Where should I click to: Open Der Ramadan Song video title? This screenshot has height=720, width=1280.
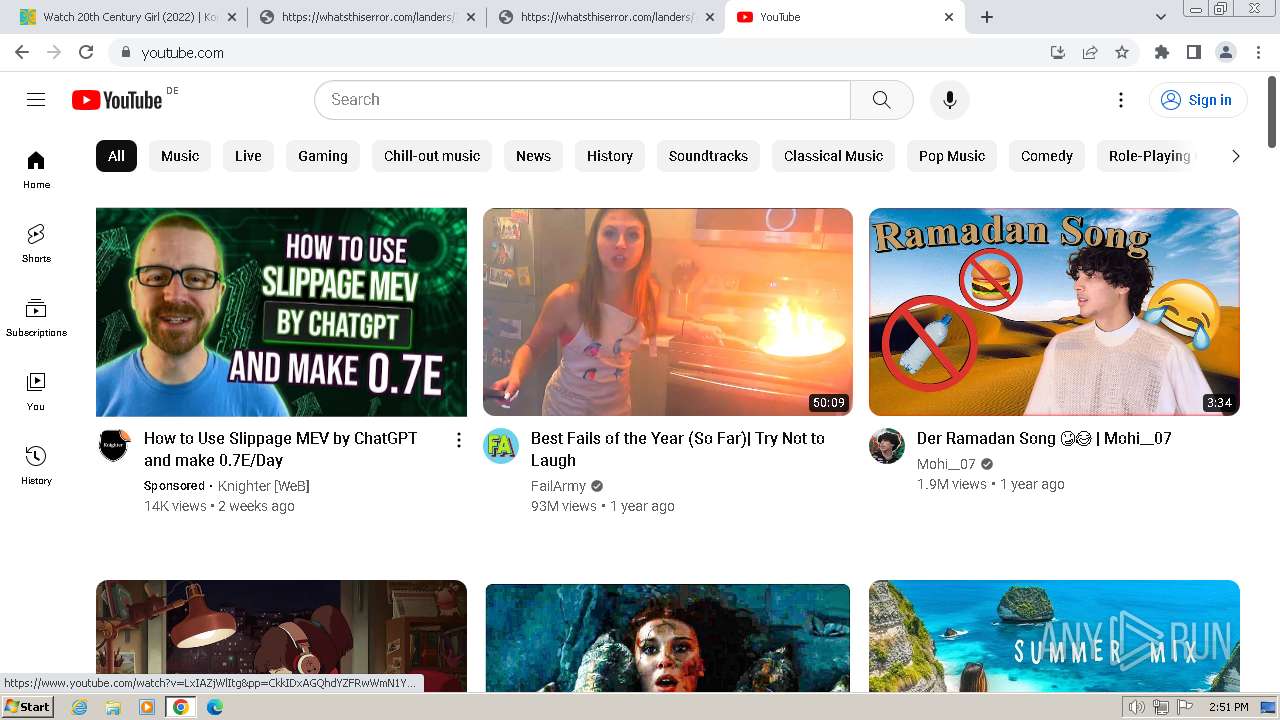[x=1044, y=438]
